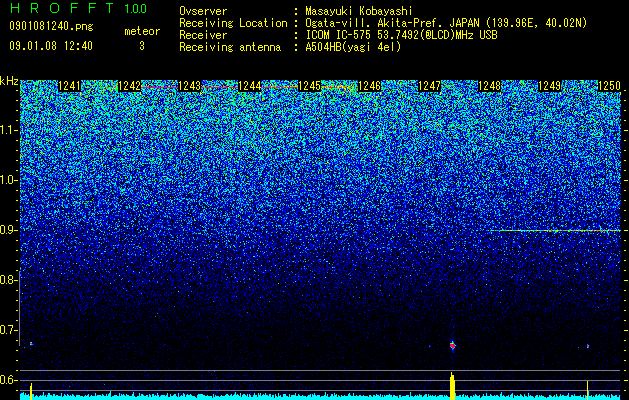Click the 1.1 kHz axis label
The image size is (629, 400).
tap(9, 130)
